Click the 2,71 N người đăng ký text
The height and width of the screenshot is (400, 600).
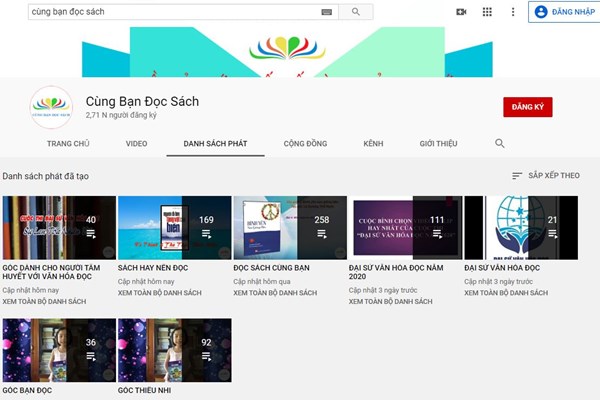(x=121, y=115)
